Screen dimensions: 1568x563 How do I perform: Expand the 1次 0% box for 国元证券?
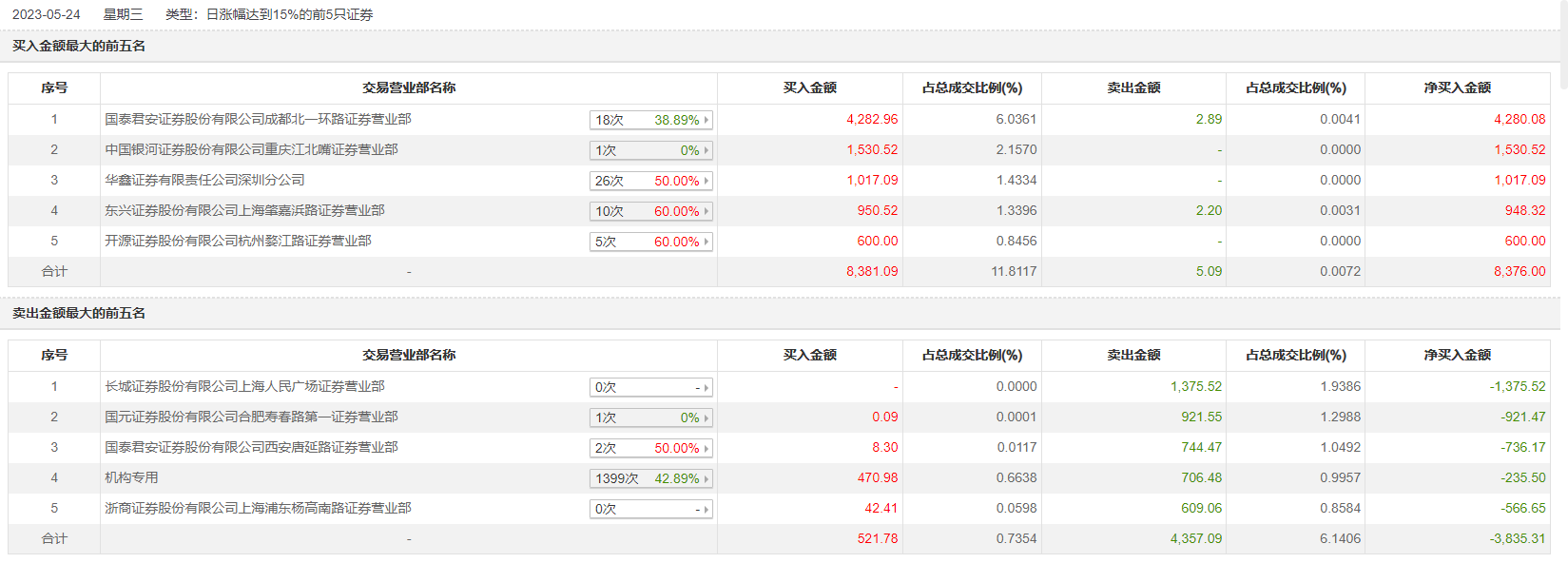(x=650, y=417)
